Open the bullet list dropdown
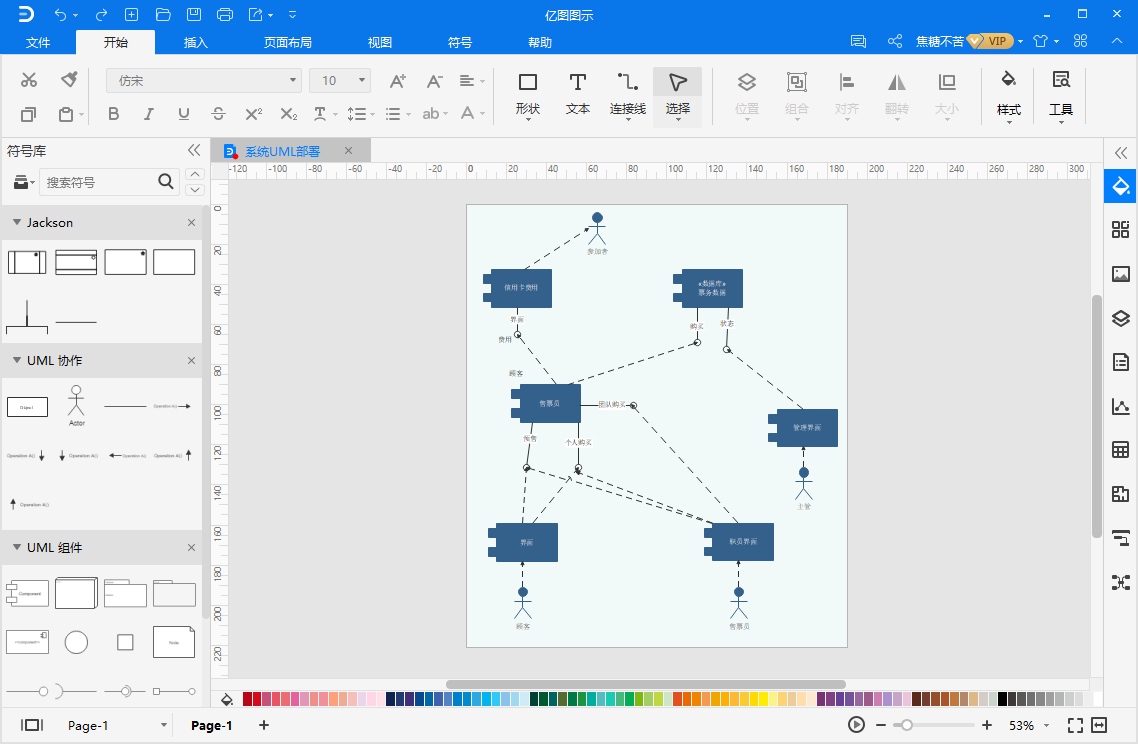The width and height of the screenshot is (1138, 744). (x=398, y=114)
